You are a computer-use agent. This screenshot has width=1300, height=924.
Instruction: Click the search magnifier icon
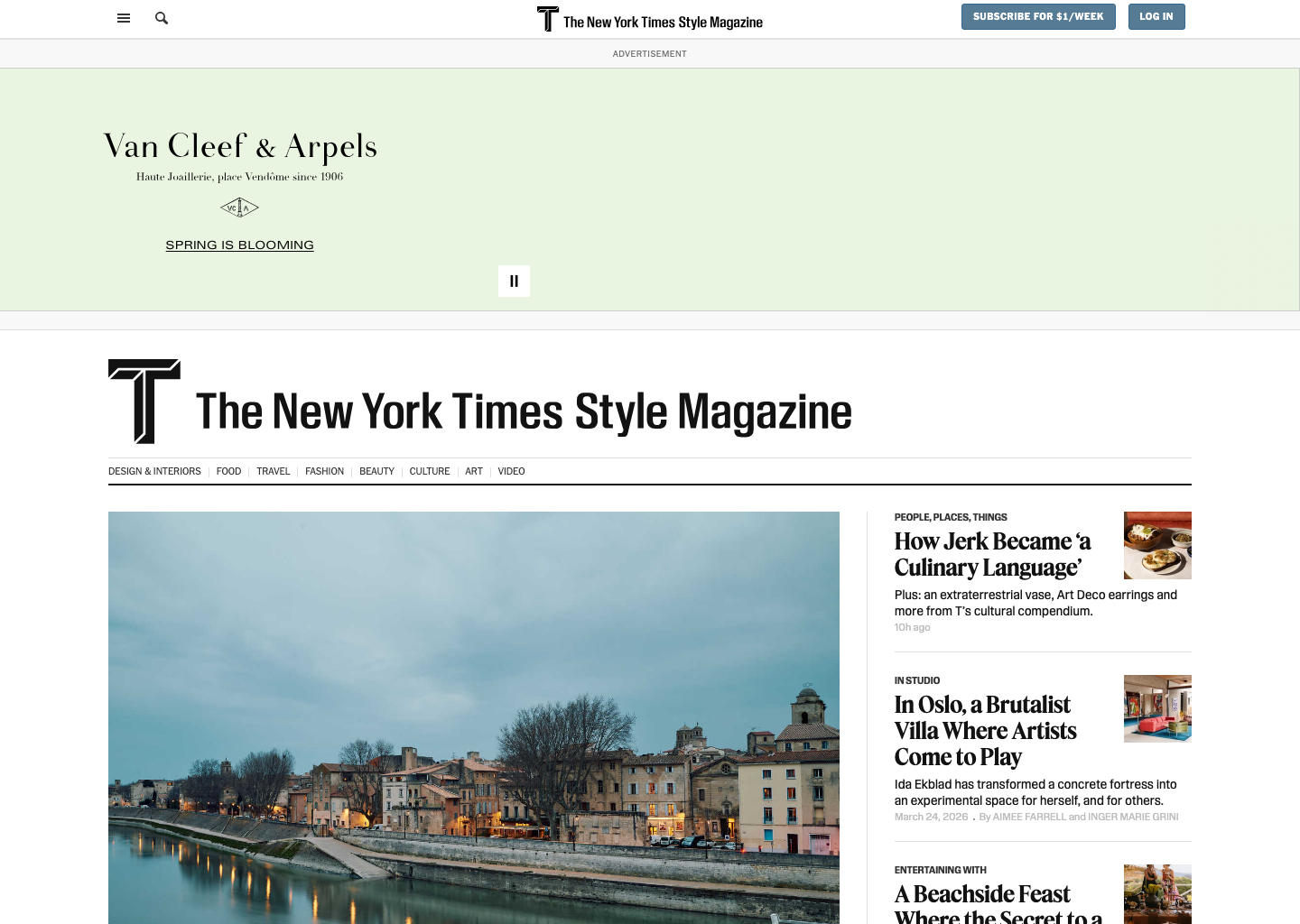[x=161, y=18]
